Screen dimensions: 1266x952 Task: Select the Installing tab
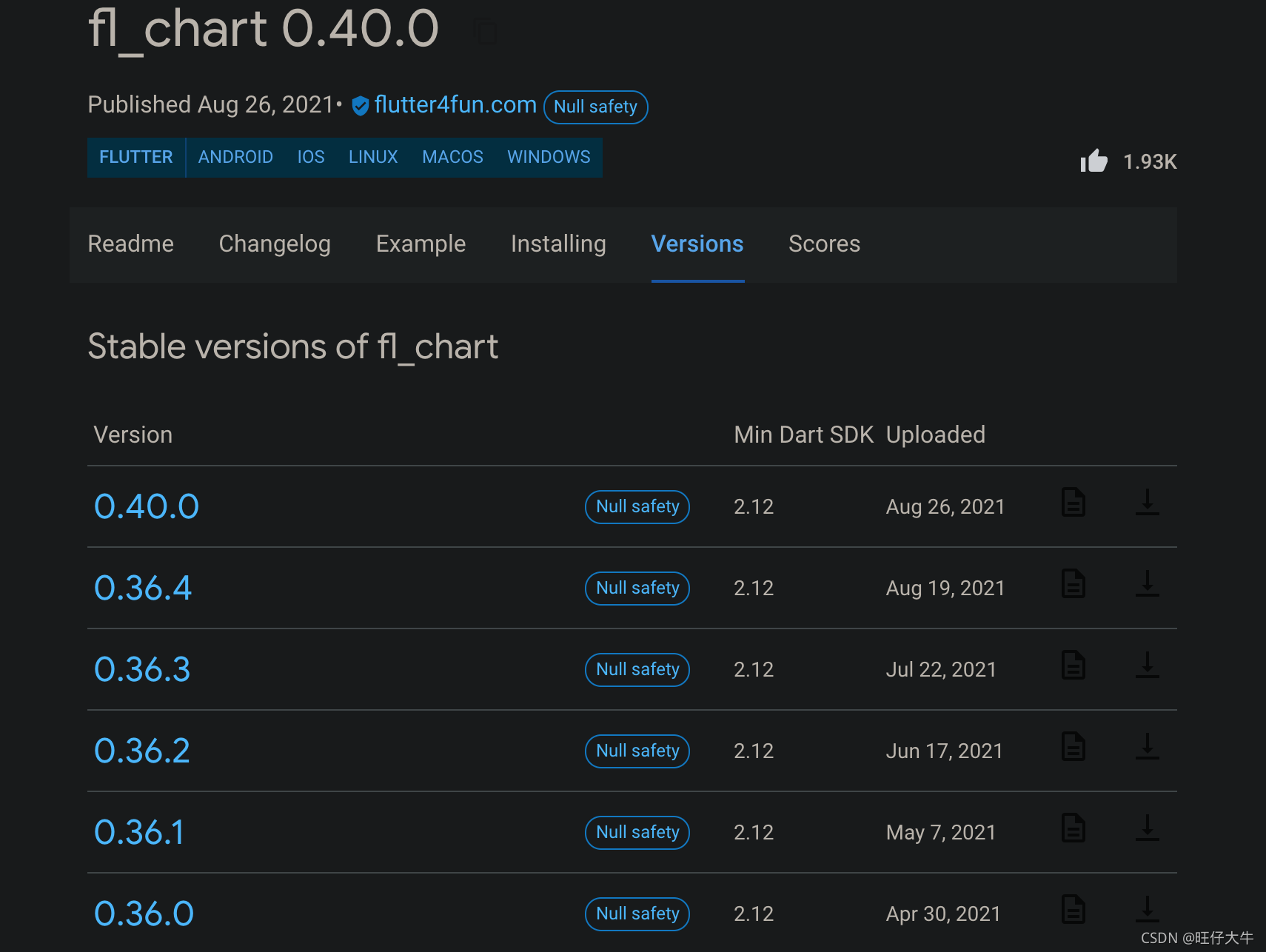pos(558,244)
